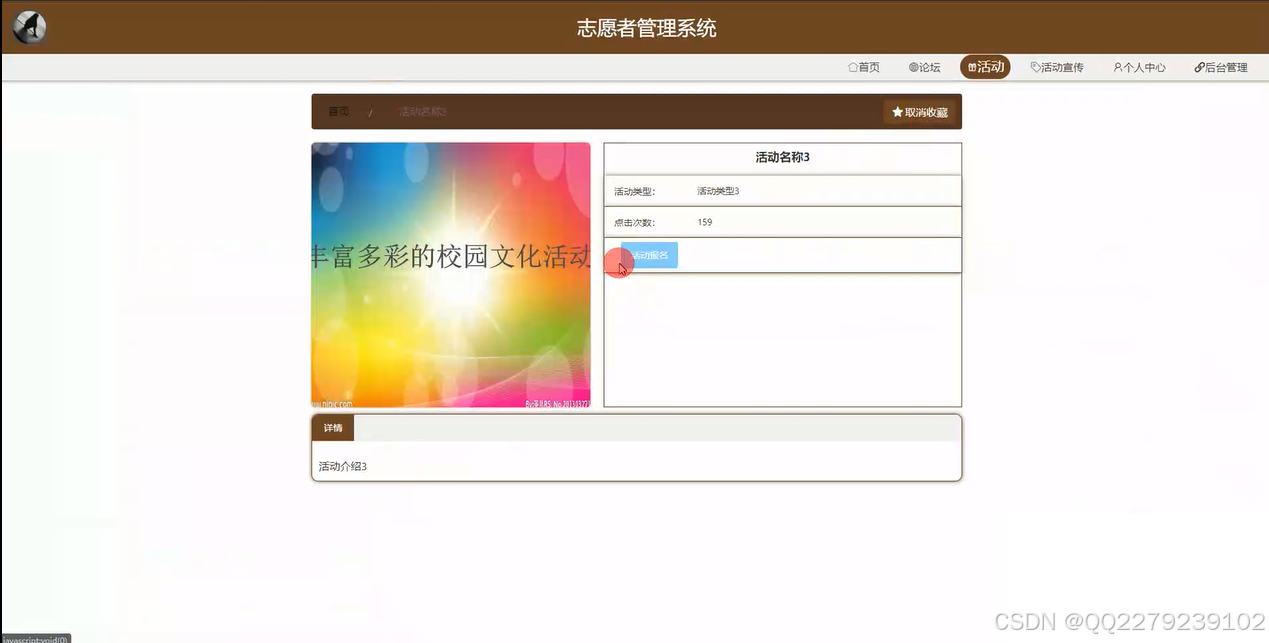
Task: Click the site logo in the top-left corner
Action: click(28, 27)
